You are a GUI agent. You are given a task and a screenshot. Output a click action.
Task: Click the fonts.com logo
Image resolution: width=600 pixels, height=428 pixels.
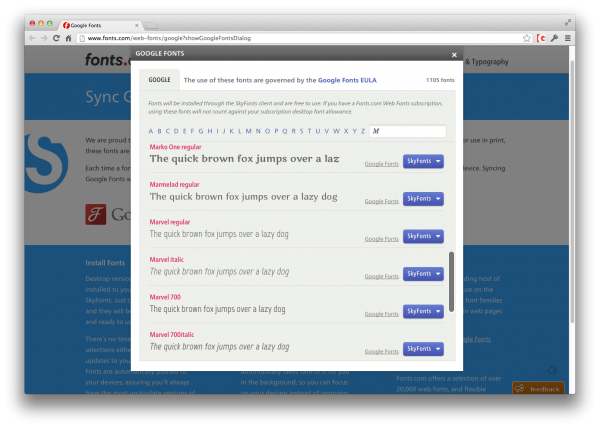[108, 60]
